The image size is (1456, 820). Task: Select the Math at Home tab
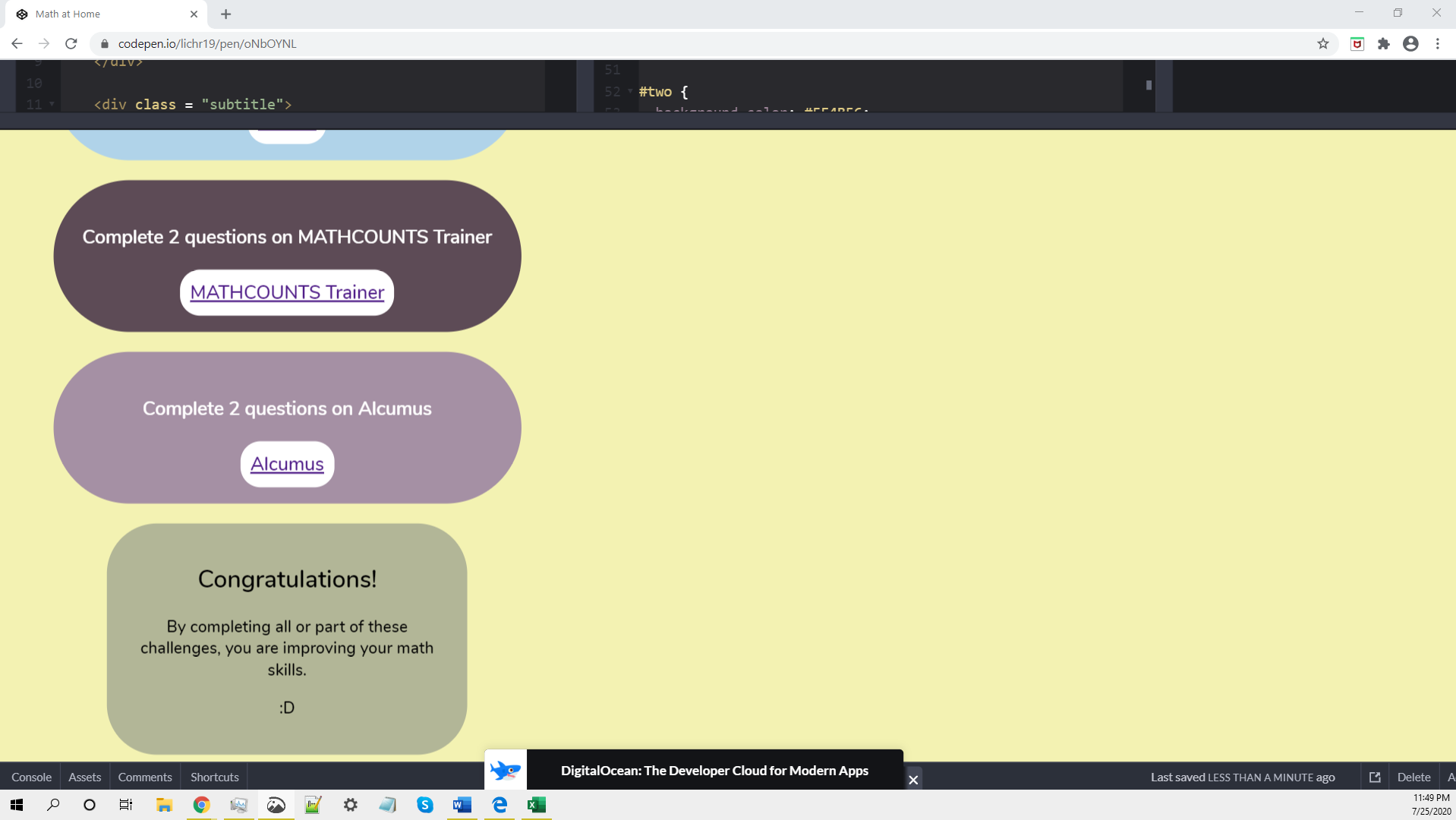pyautogui.click(x=106, y=14)
